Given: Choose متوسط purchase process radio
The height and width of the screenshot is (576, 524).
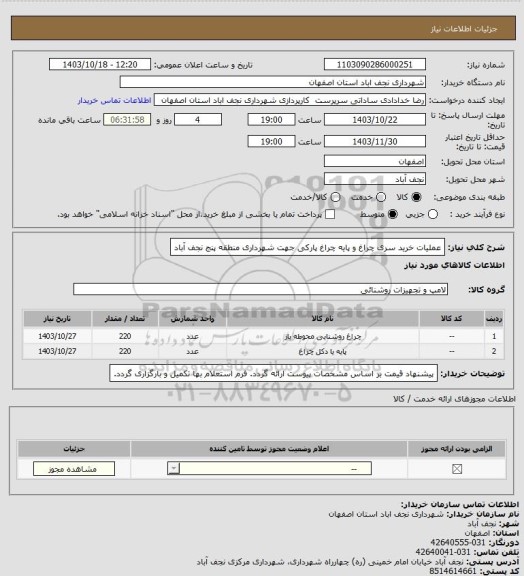Looking at the screenshot, I should [393, 214].
